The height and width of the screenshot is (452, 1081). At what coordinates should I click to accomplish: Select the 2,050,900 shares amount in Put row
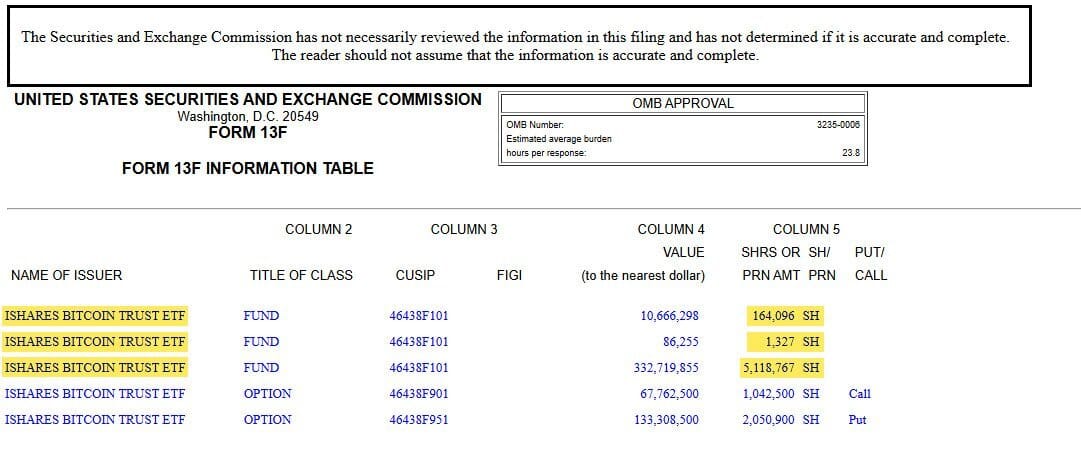769,420
